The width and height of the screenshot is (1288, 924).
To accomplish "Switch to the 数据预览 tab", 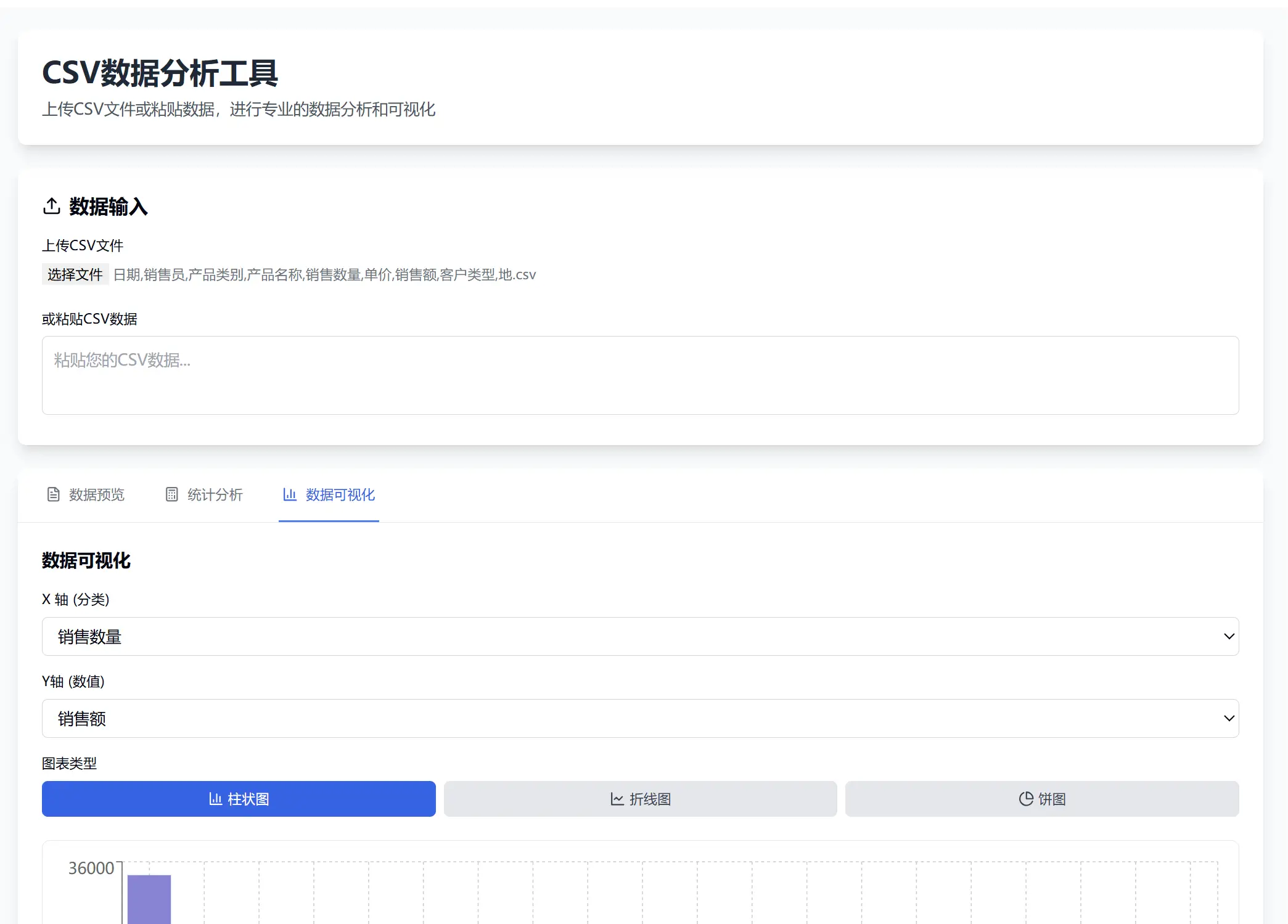I will [86, 494].
